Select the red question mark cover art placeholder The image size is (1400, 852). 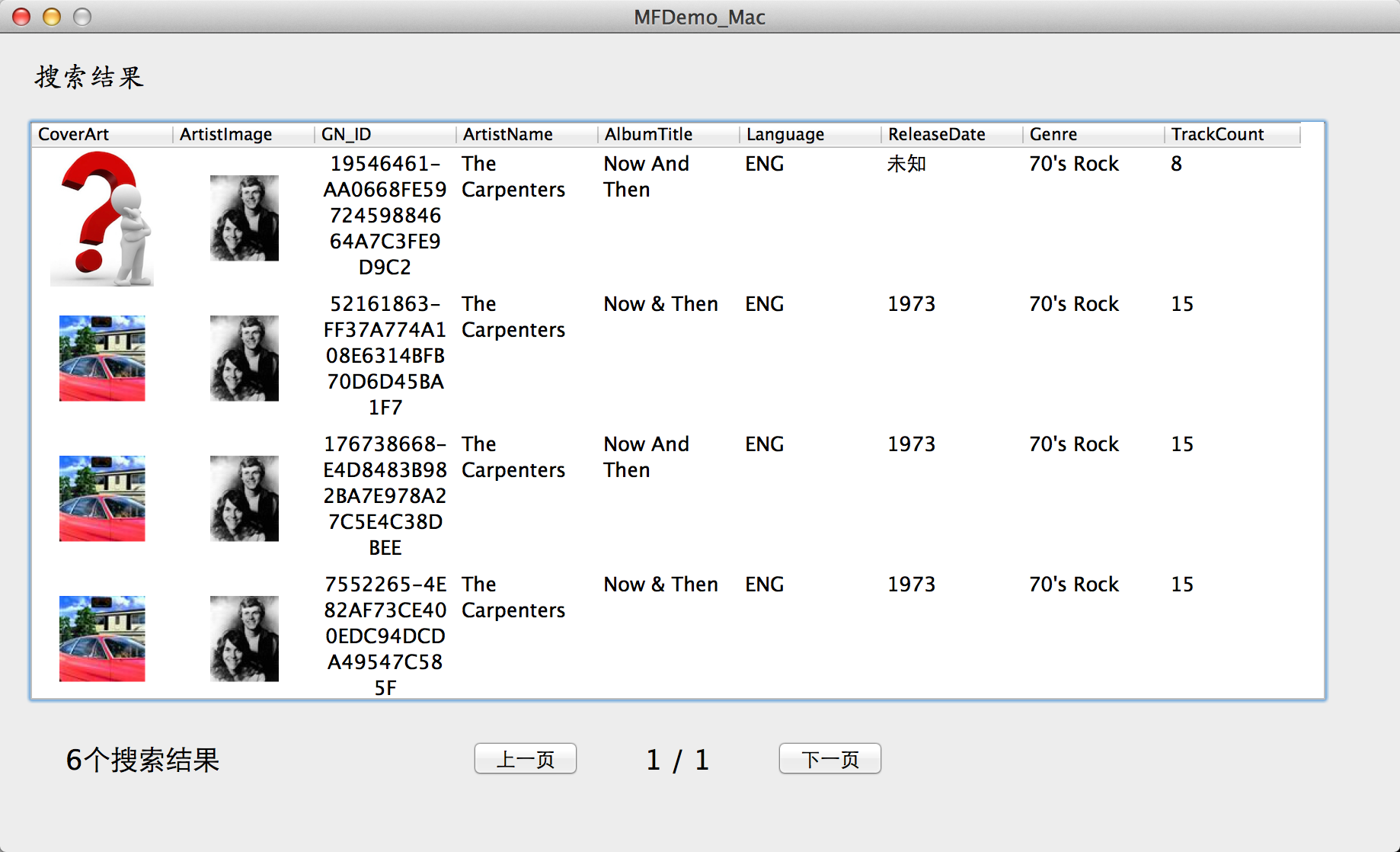coord(102,218)
